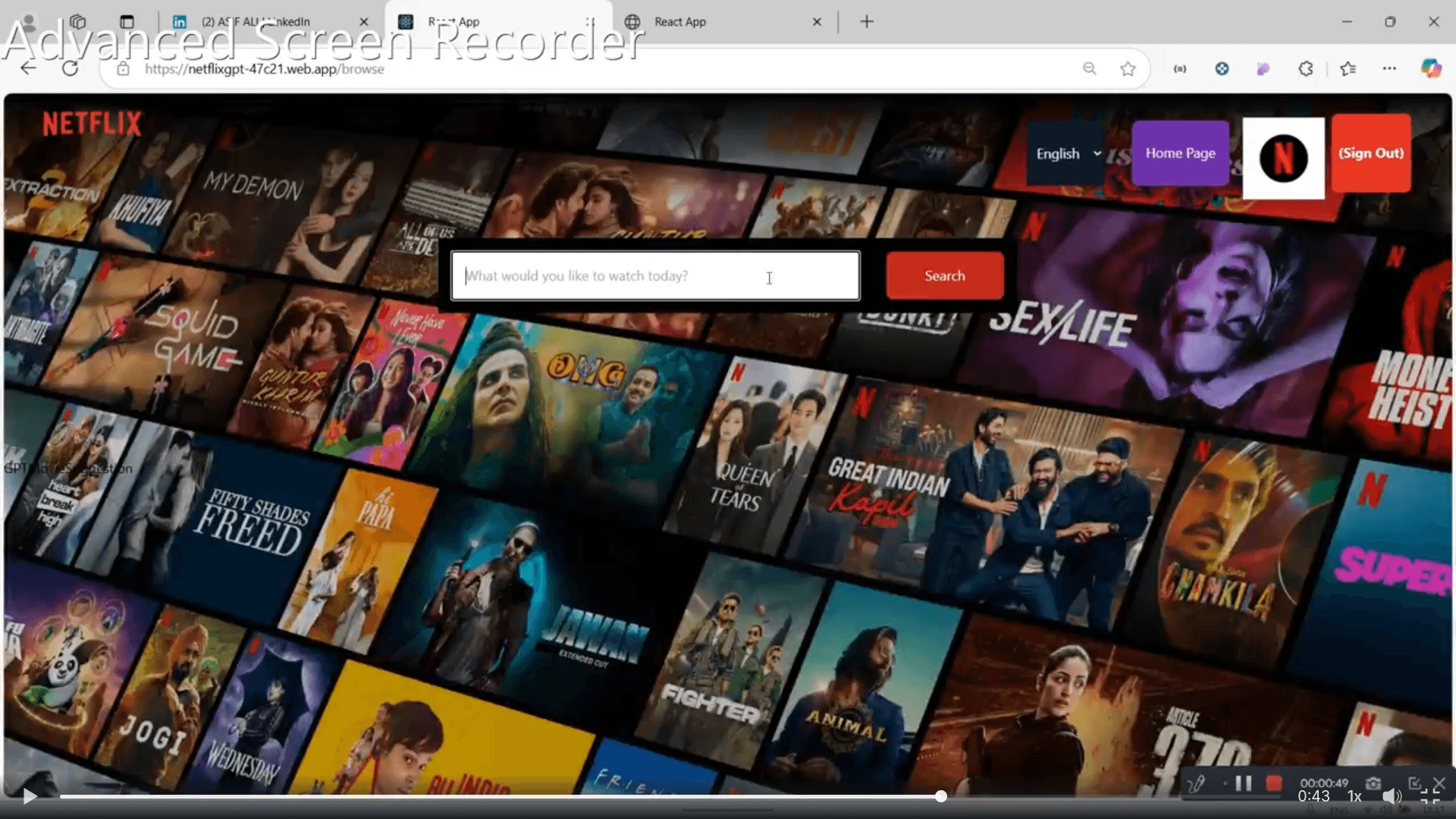Click the Netflix logo in the page header

tap(92, 124)
